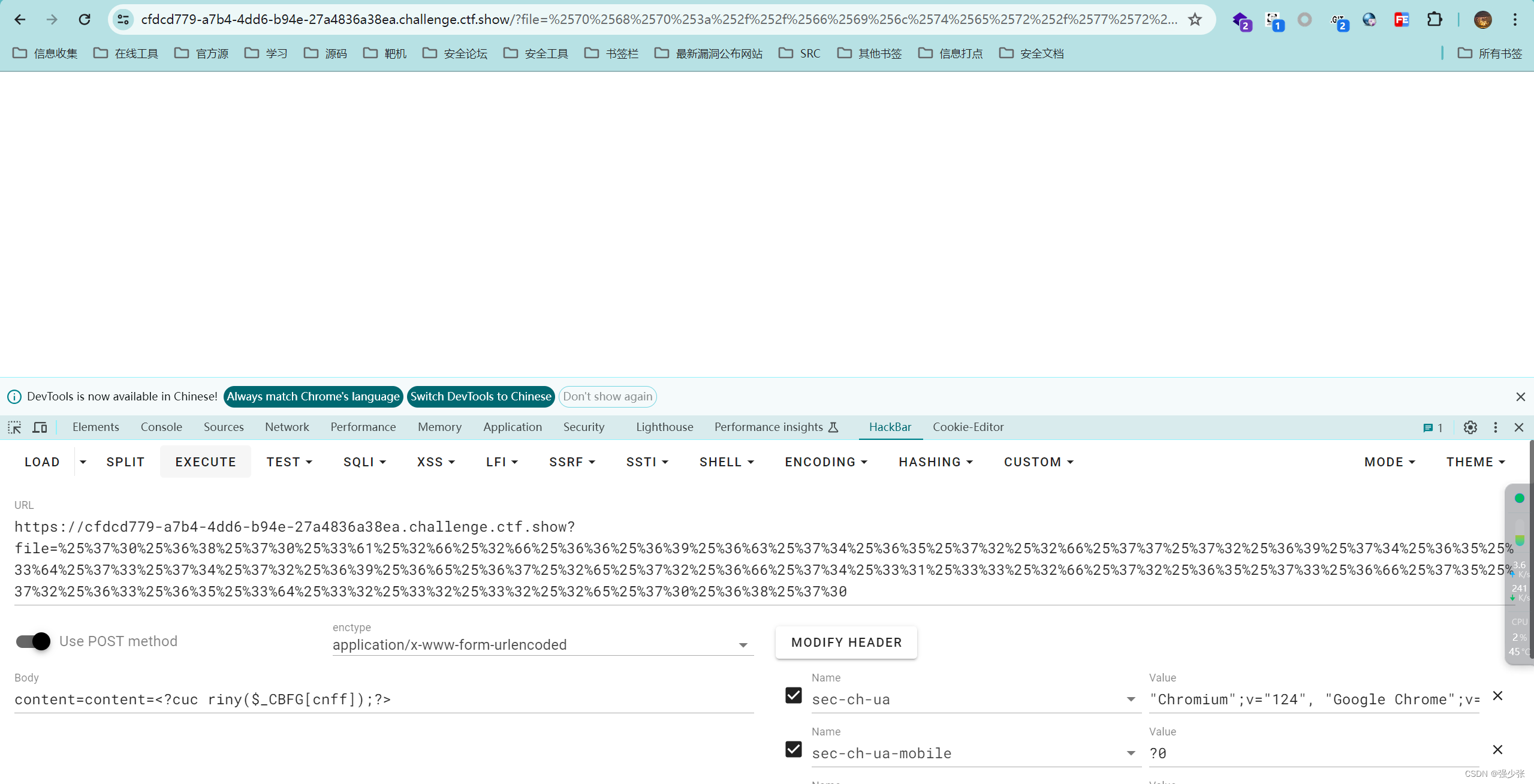1534x784 pixels.
Task: Uncheck the sec-ch-ua header checkbox
Action: [793, 695]
